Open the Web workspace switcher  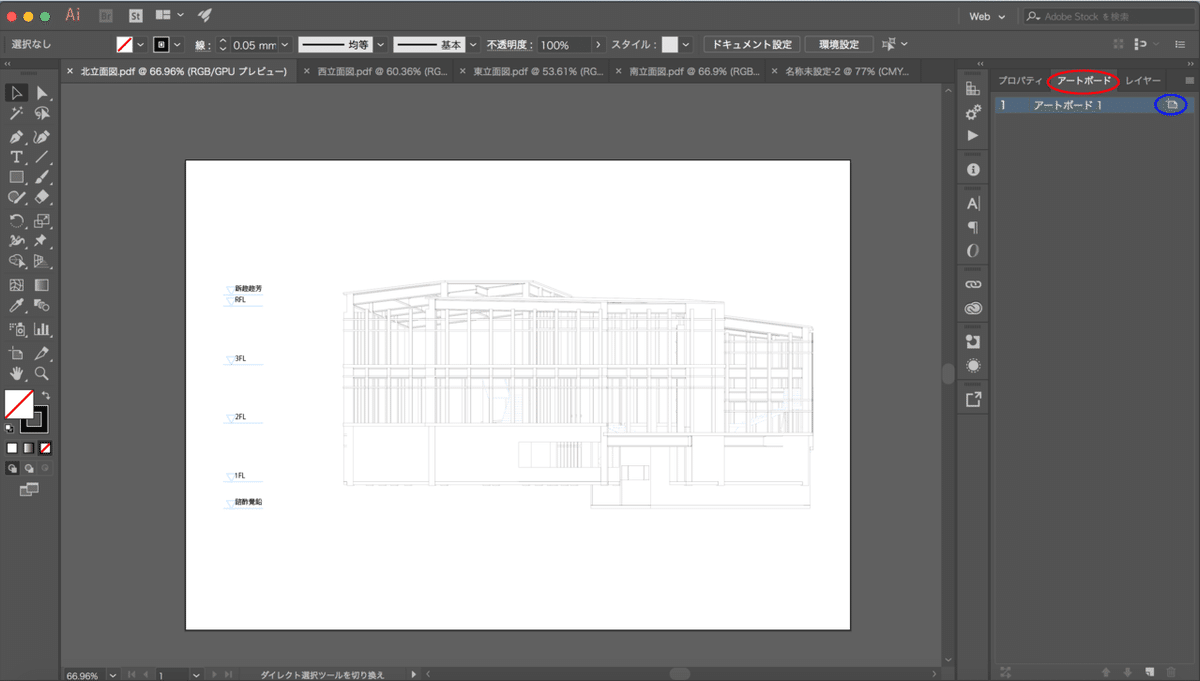coord(989,16)
